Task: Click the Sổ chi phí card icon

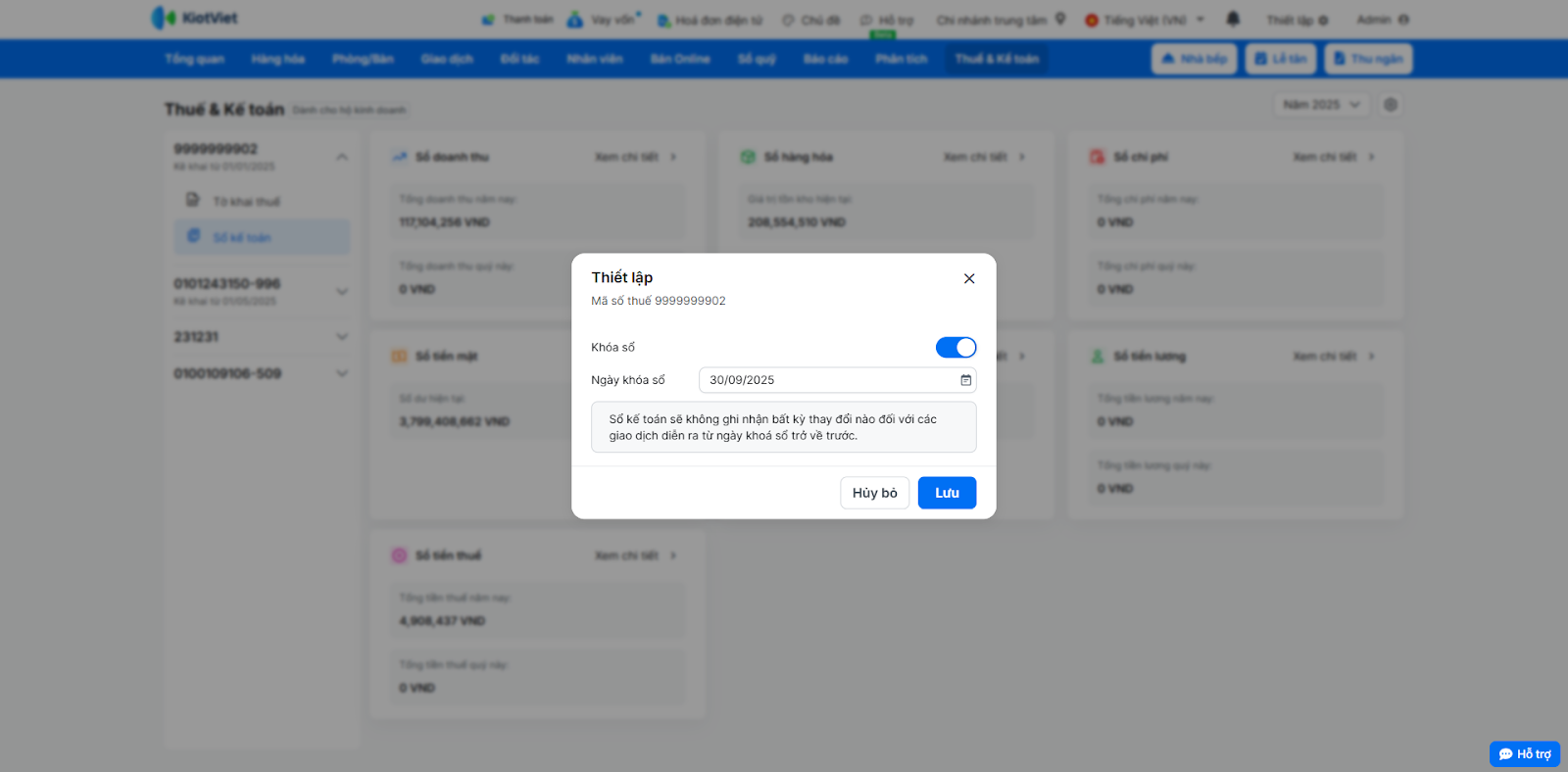Action: tap(1098, 157)
